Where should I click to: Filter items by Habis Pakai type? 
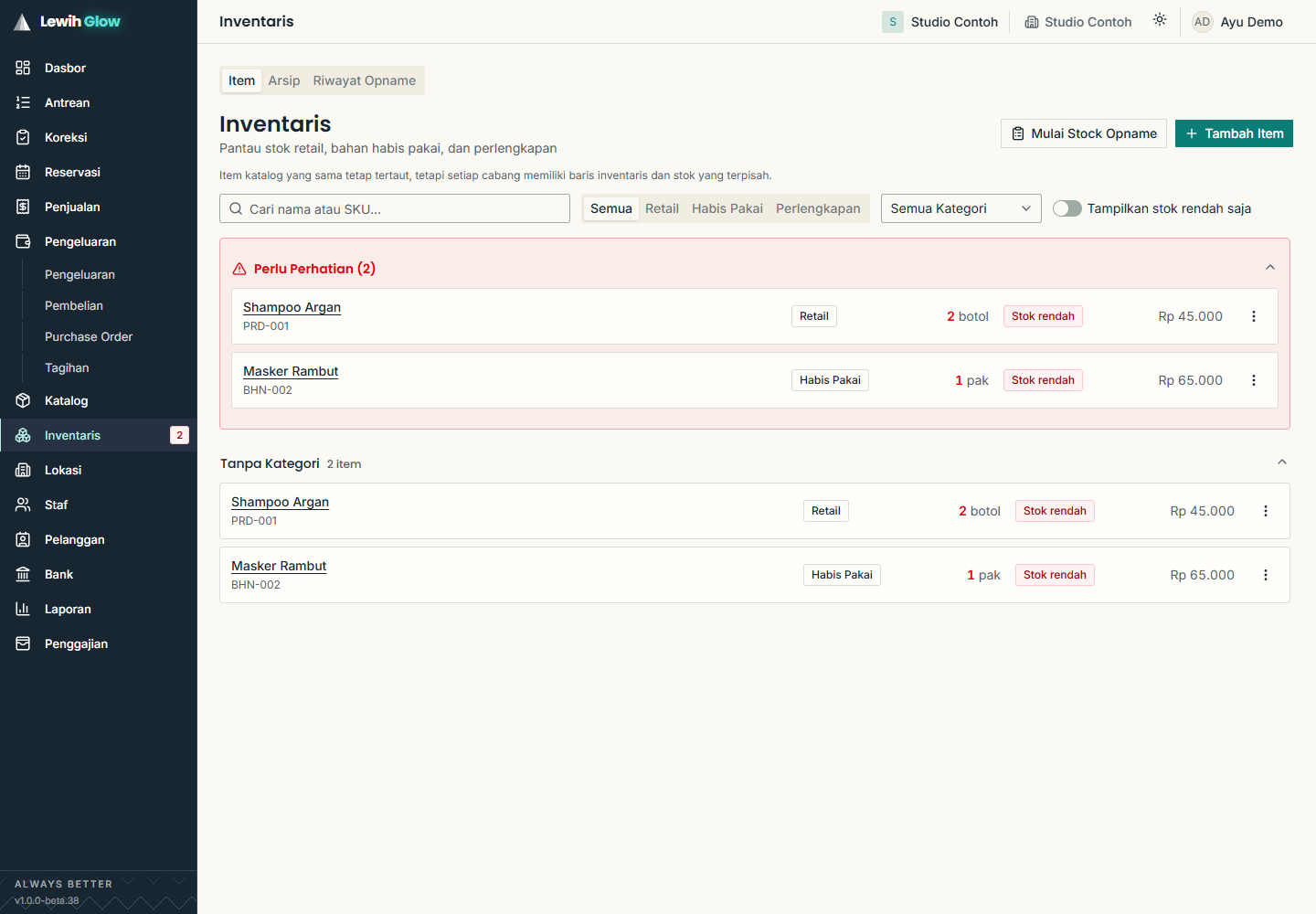click(x=727, y=208)
